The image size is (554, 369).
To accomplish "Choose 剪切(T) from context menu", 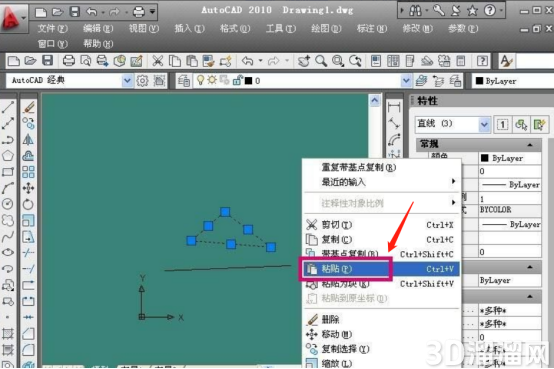I will tap(382, 225).
